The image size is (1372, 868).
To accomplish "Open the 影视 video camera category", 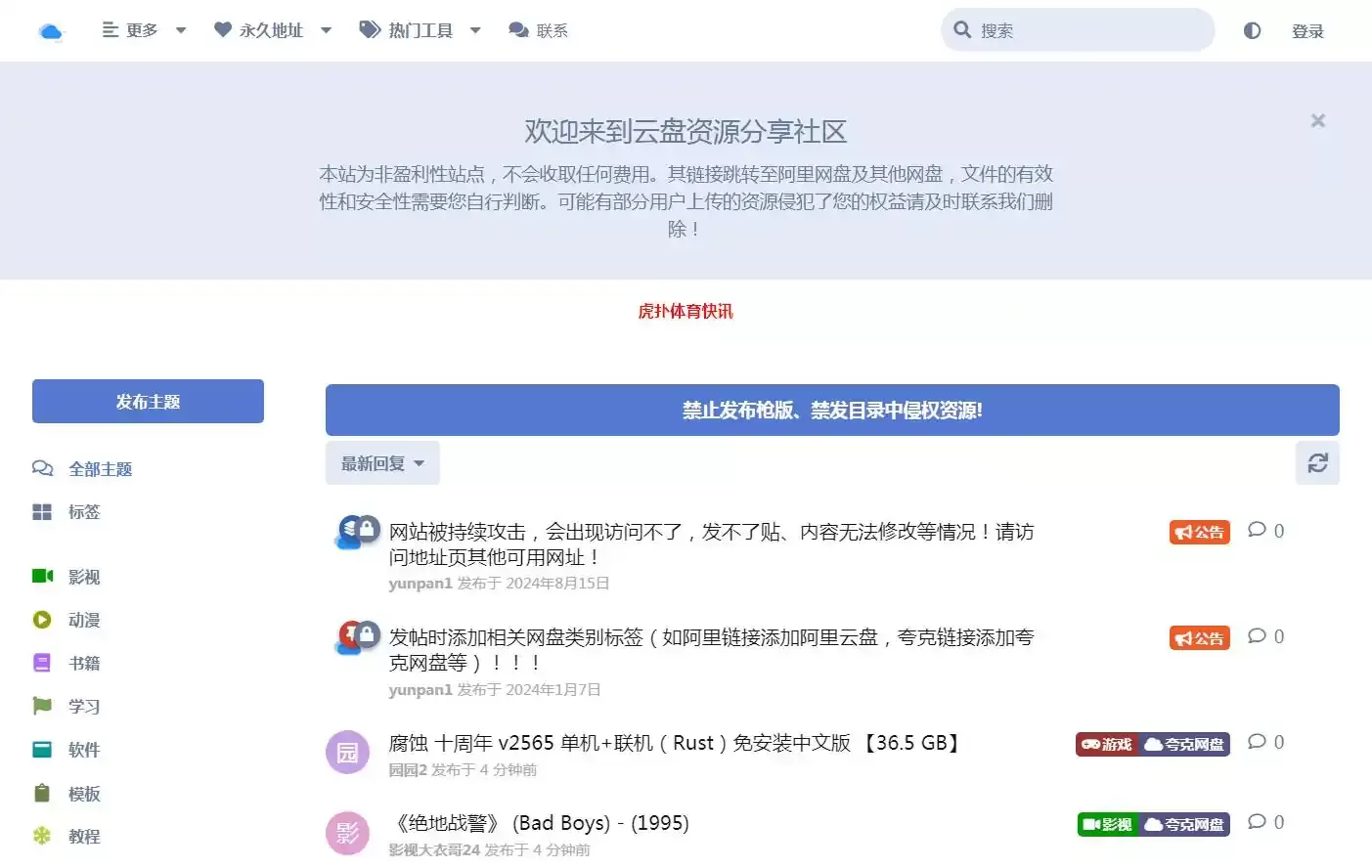I will (43, 577).
